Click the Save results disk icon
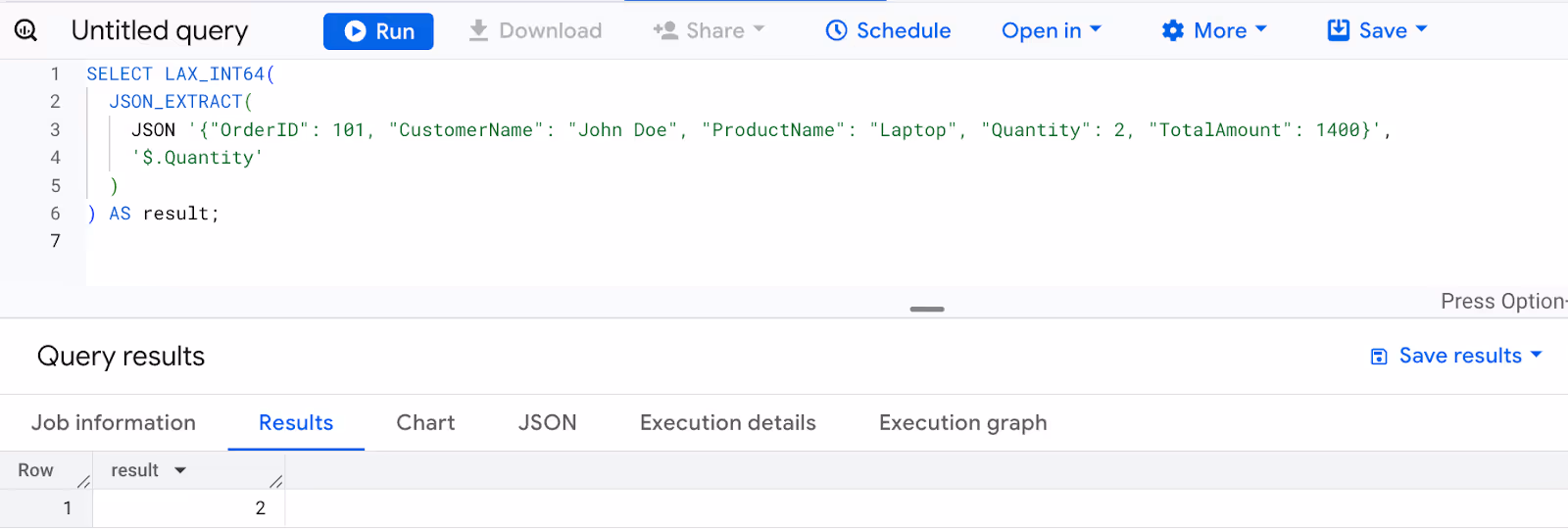Viewport: 1568px width, 529px height. [x=1379, y=357]
